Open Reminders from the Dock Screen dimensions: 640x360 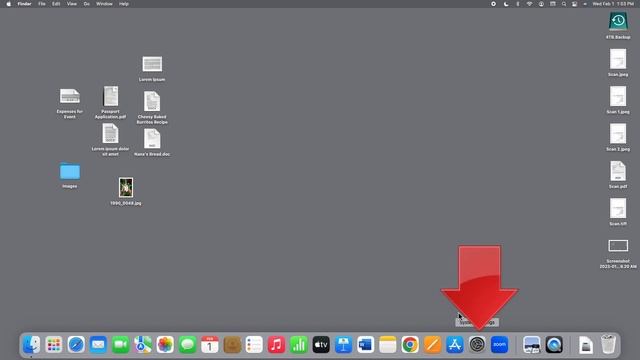point(254,345)
